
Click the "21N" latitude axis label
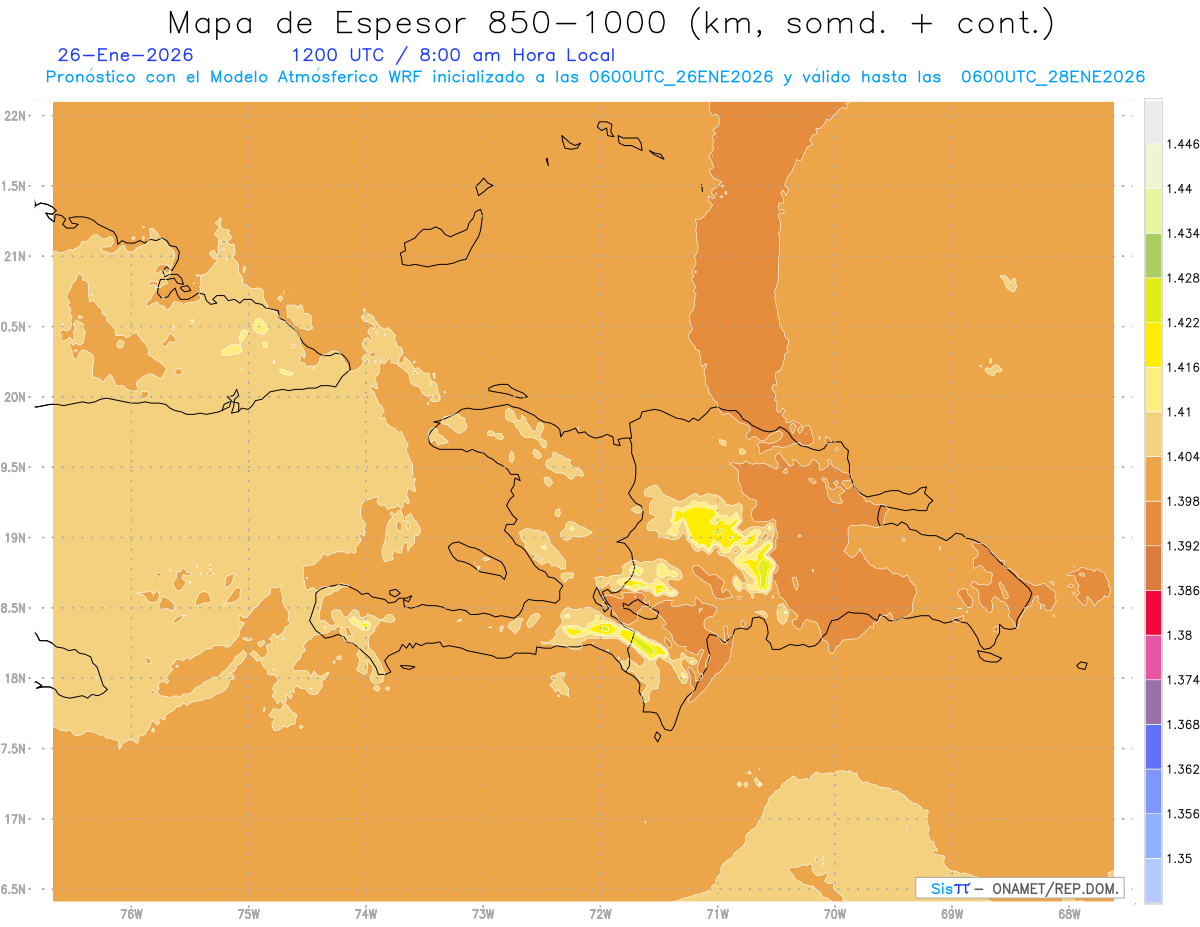[x=16, y=256]
